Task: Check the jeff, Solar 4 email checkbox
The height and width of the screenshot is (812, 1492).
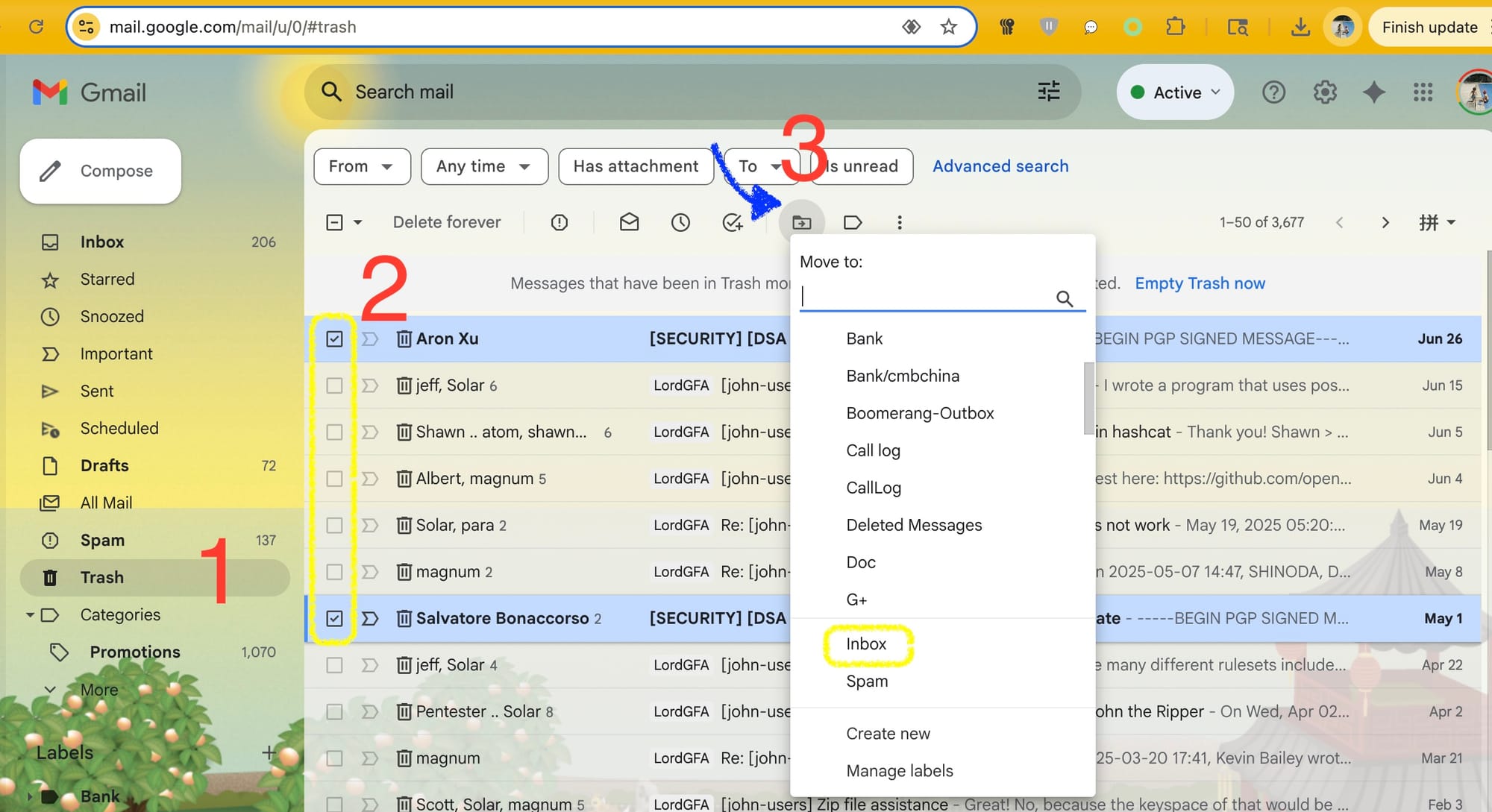Action: point(334,665)
